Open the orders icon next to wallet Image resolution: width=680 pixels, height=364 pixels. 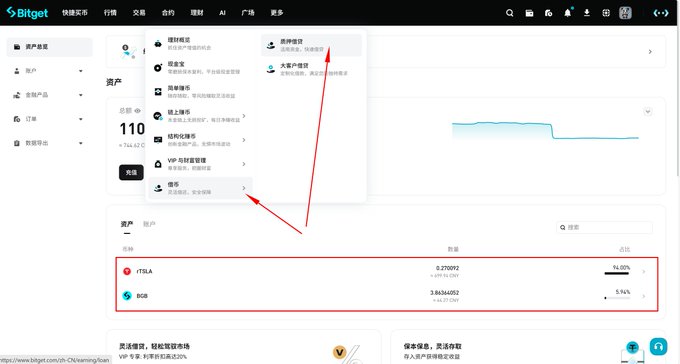[x=548, y=13]
